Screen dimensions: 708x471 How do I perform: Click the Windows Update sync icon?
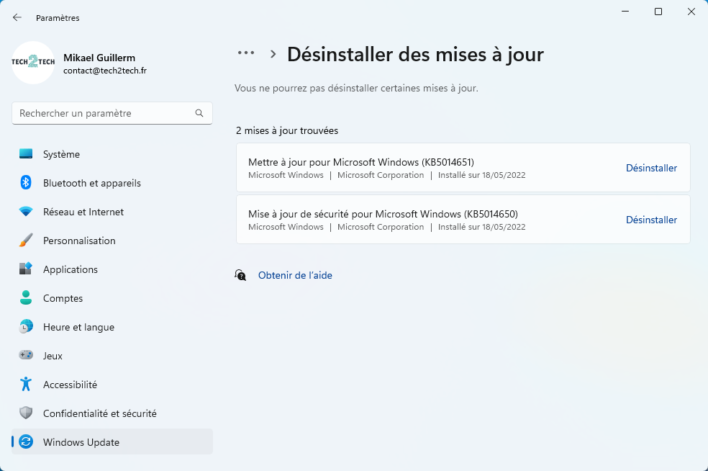[x=26, y=442]
